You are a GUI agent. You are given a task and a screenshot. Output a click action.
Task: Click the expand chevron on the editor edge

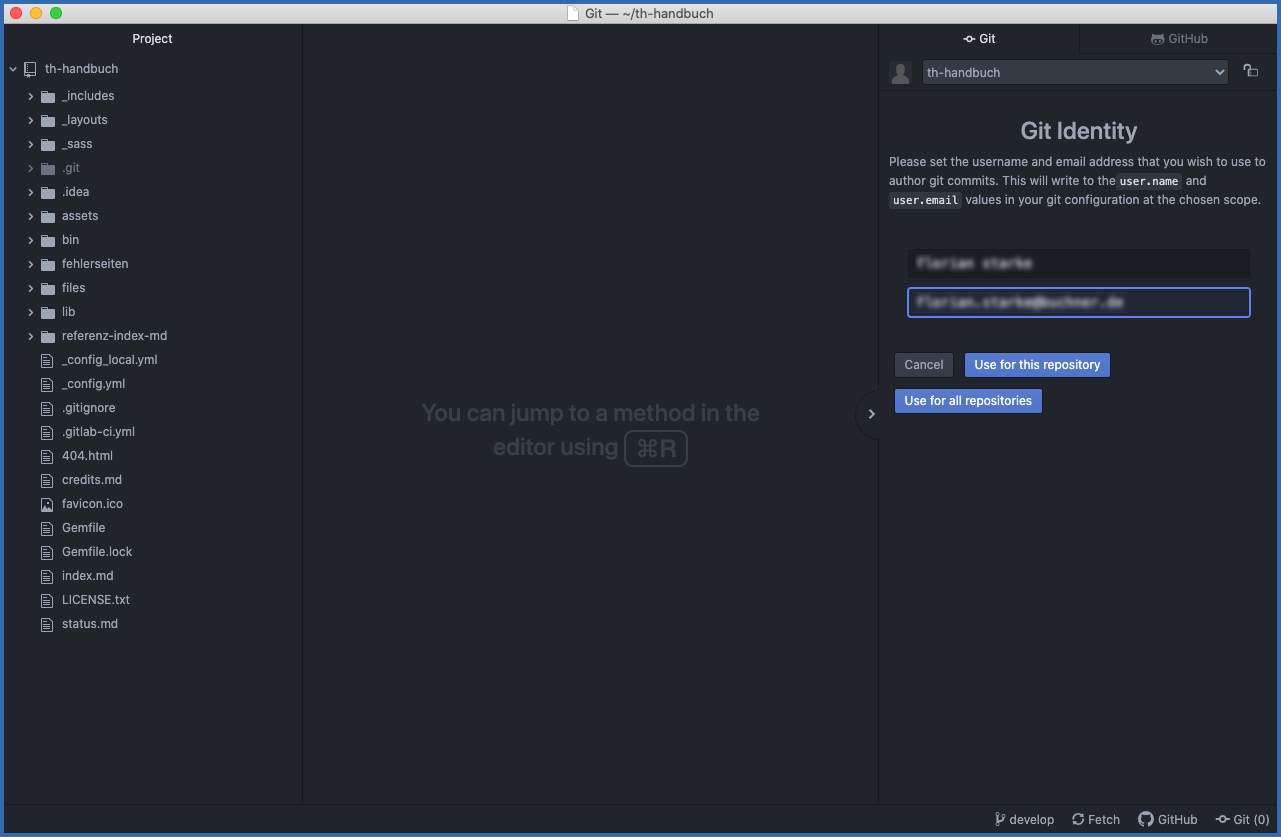tap(871, 413)
